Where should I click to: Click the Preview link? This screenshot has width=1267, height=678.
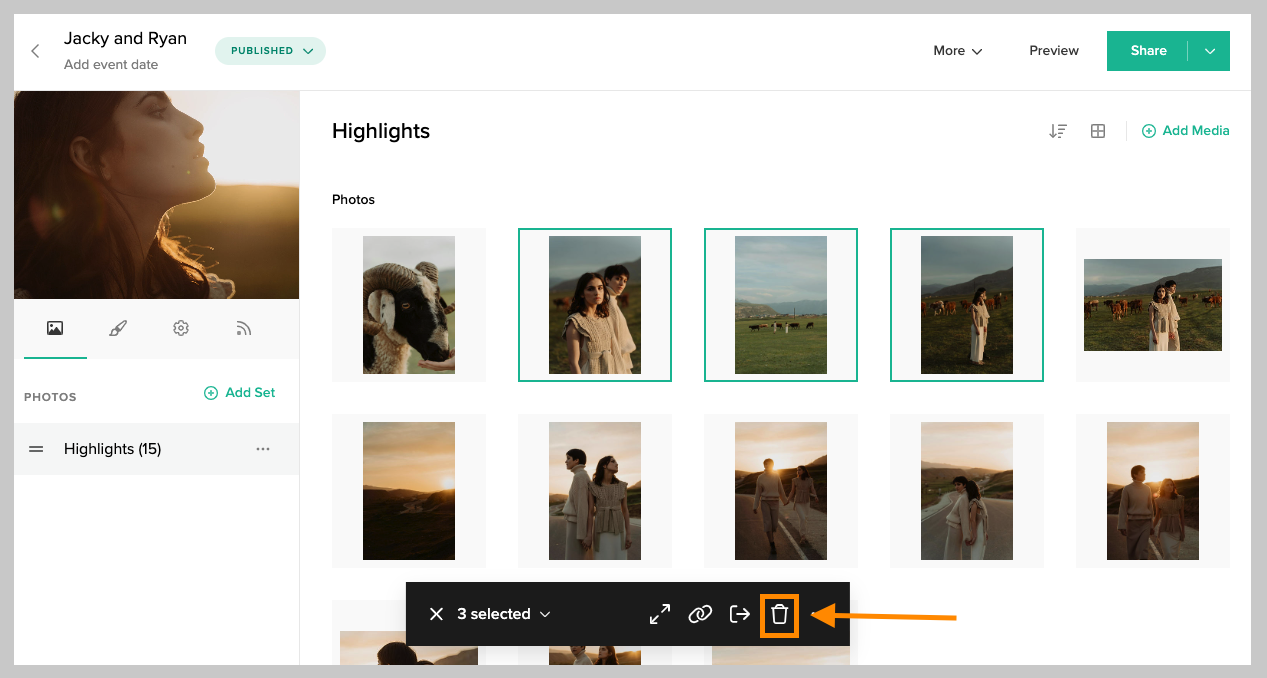pos(1054,51)
